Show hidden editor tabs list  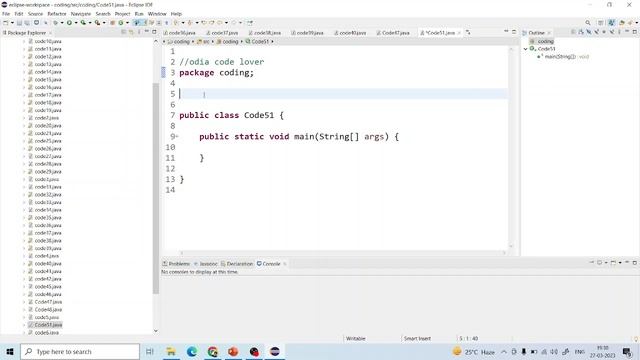tap(468, 32)
